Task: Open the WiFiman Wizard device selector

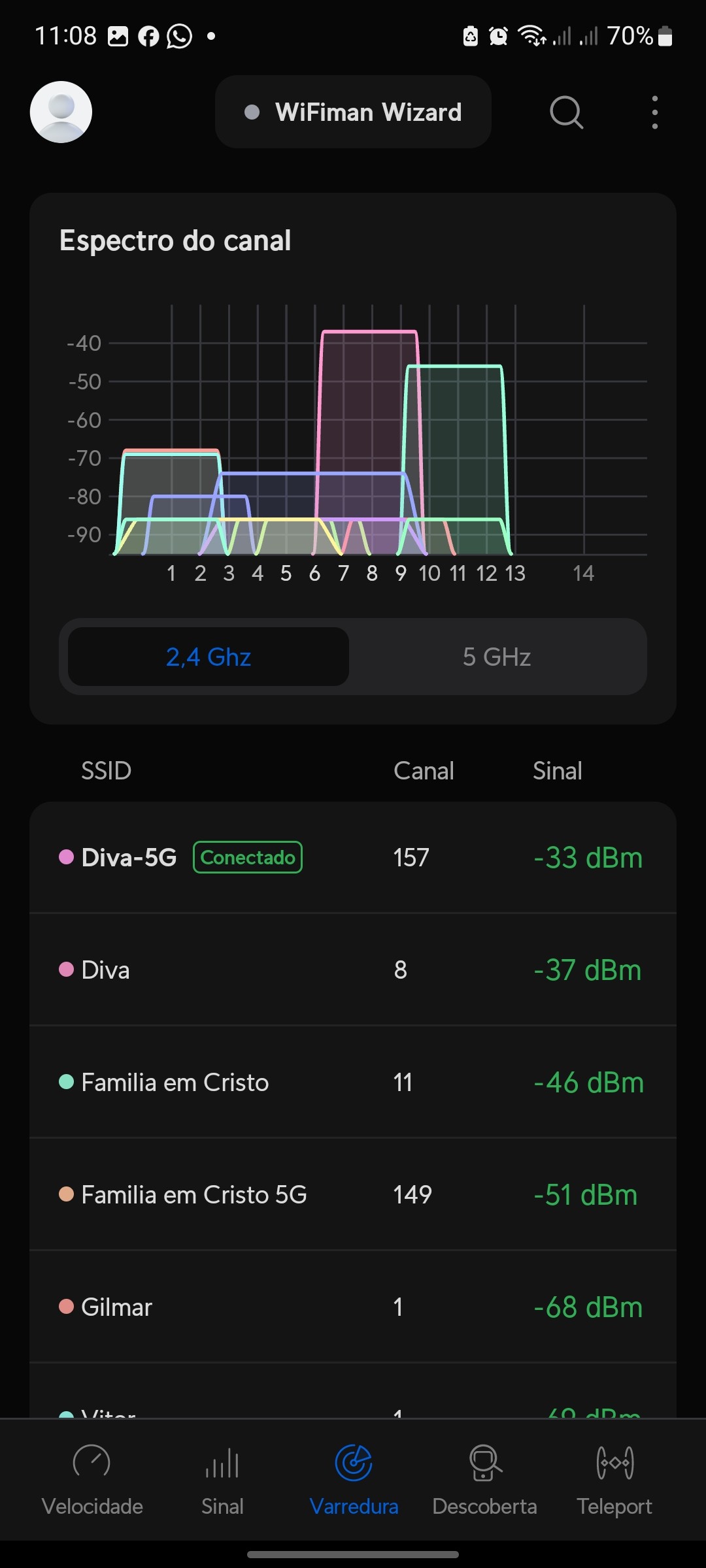Action: pos(353,112)
